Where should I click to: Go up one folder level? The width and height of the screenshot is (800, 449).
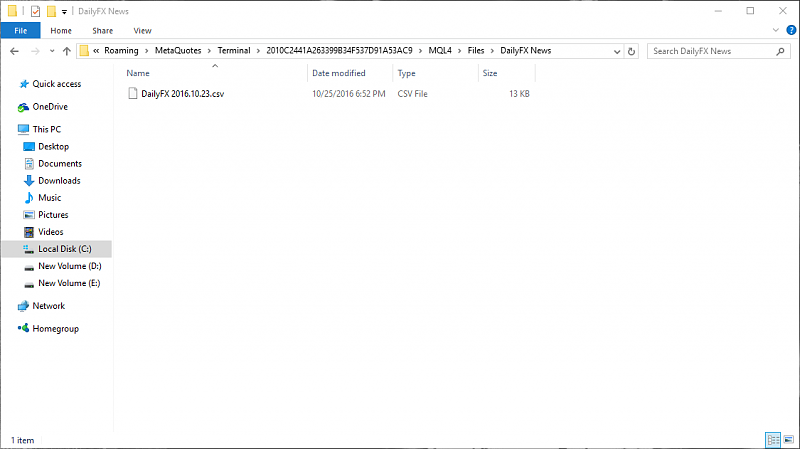[x=67, y=51]
